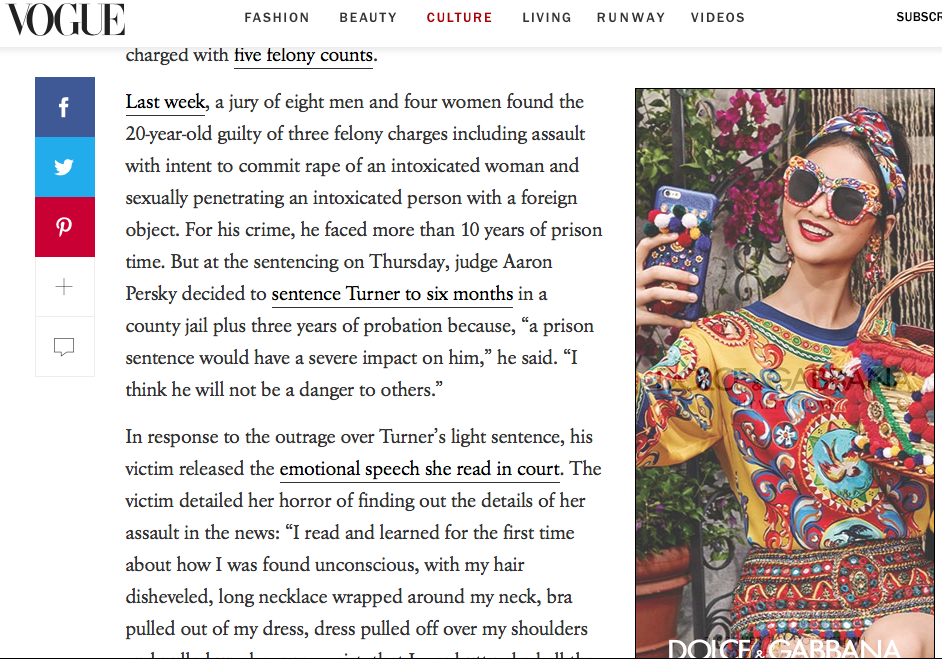Go to the Videos section
The width and height of the screenshot is (942, 659).
click(x=718, y=17)
